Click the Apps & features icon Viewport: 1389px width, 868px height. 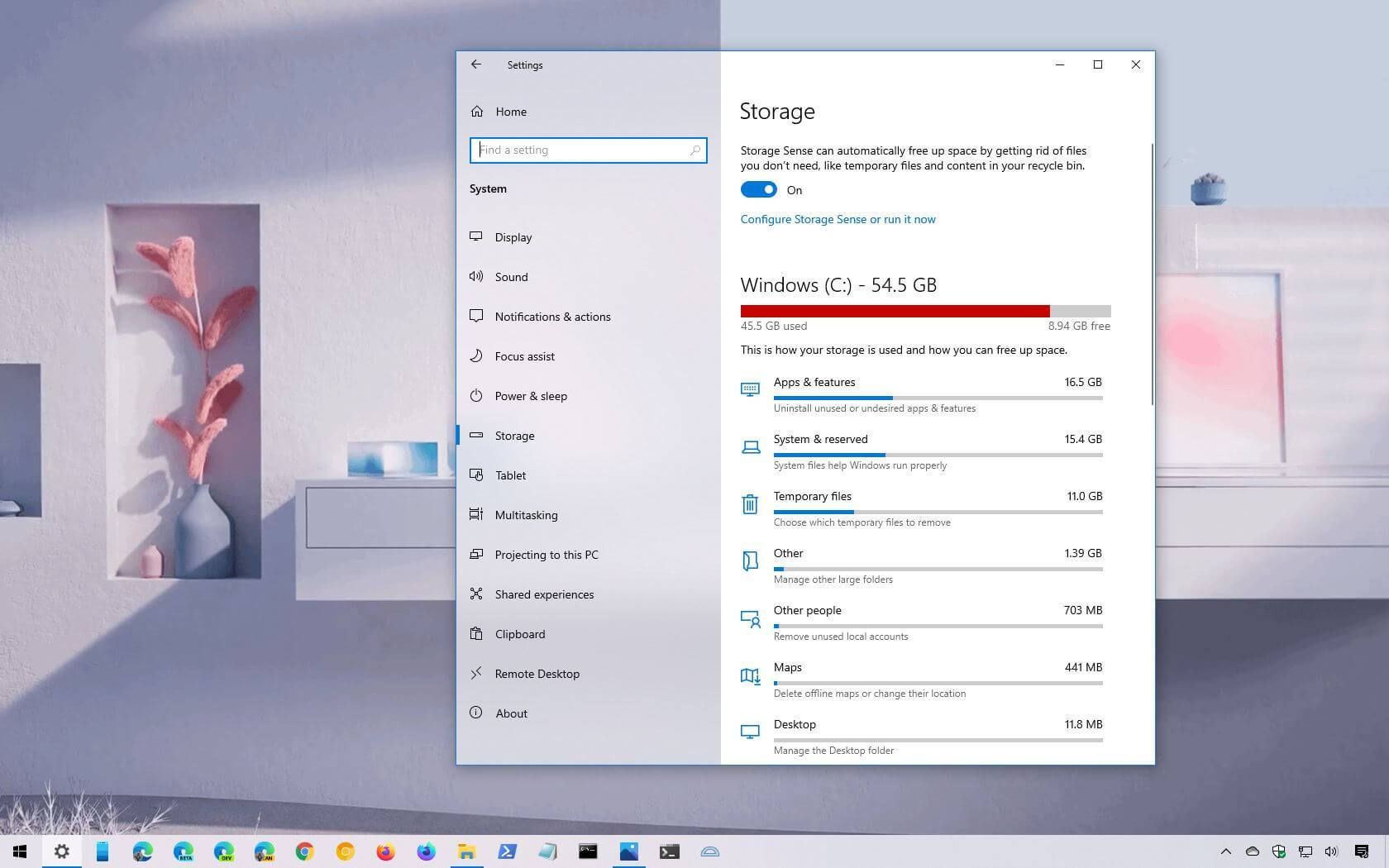point(750,389)
